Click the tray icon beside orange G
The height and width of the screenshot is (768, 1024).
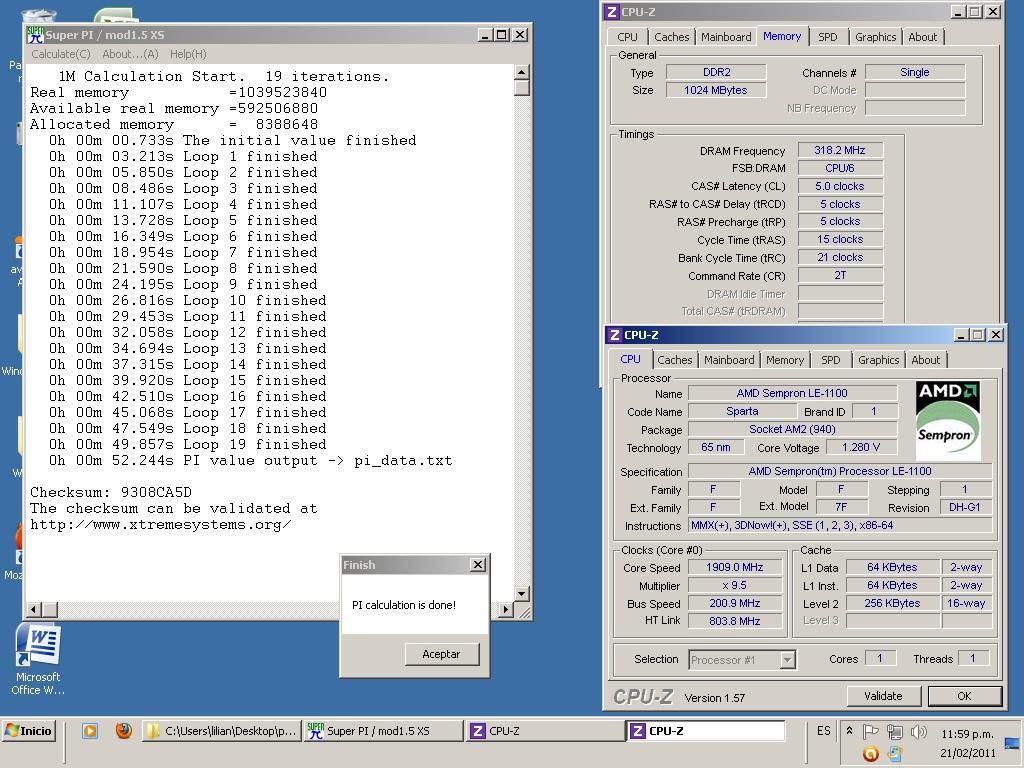895,754
